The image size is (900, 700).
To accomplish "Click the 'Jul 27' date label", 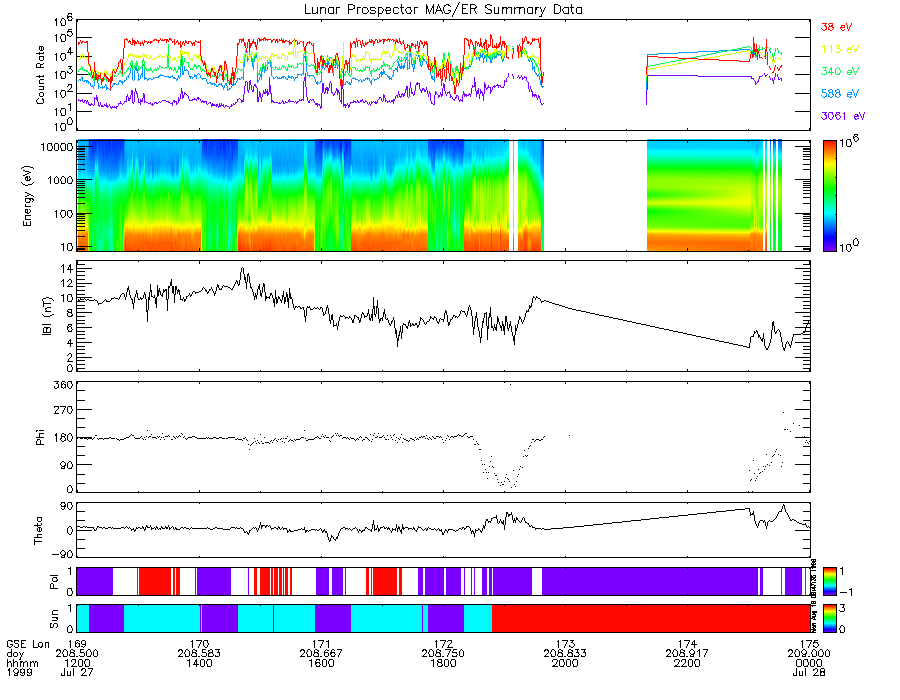I will click(77, 672).
